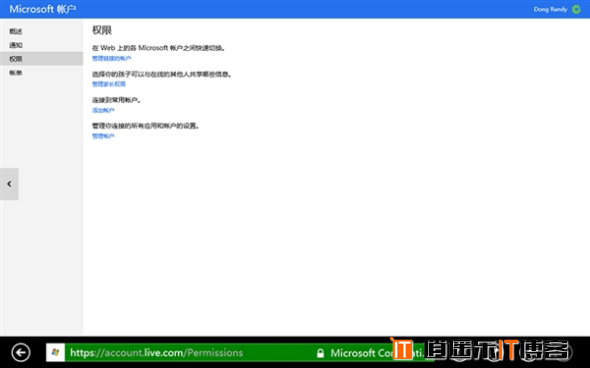Screen dimensions: 590x368
Task: Open the 管理帐户 link
Action: [x=103, y=136]
